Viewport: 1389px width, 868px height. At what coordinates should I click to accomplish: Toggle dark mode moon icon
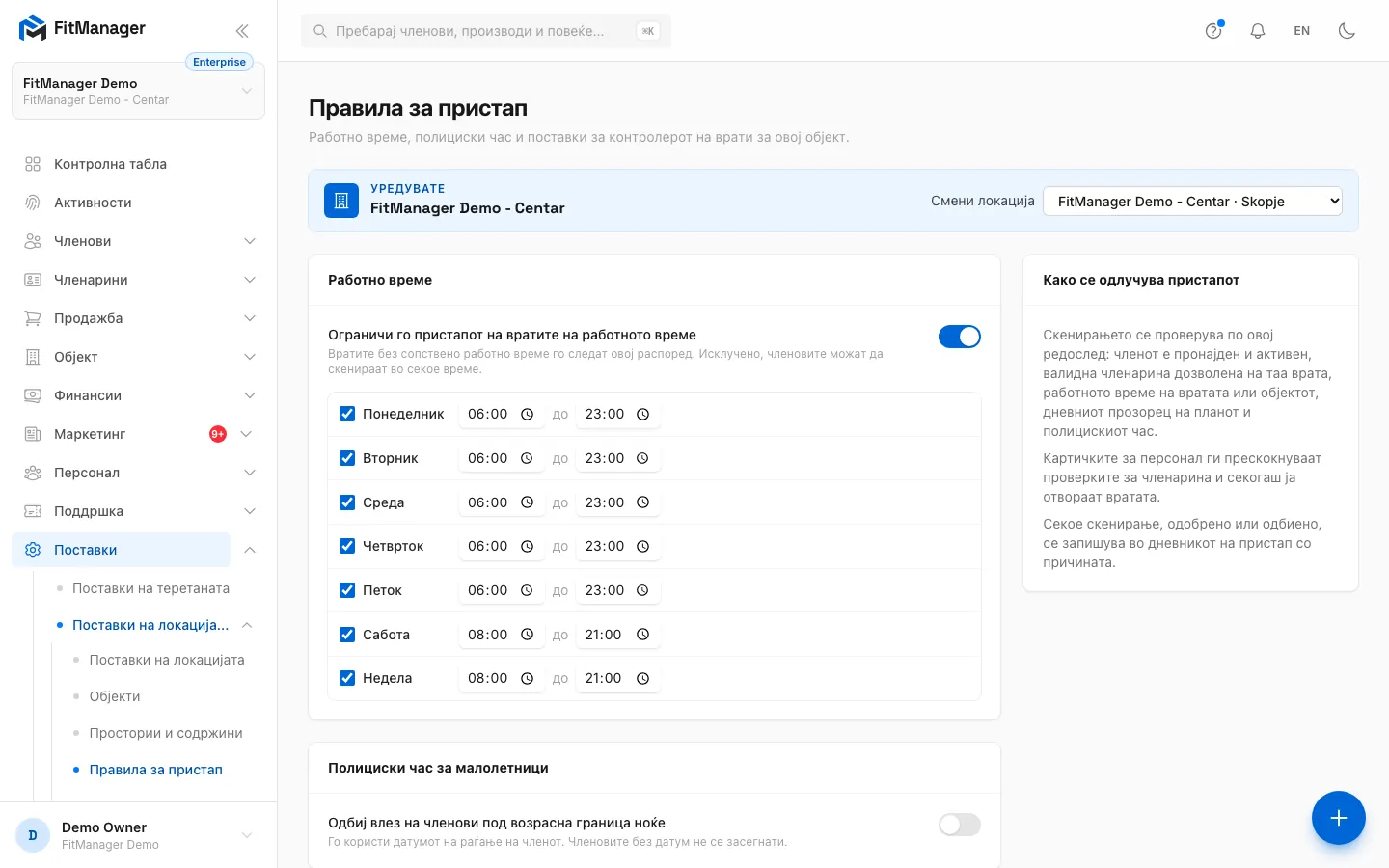[1347, 31]
